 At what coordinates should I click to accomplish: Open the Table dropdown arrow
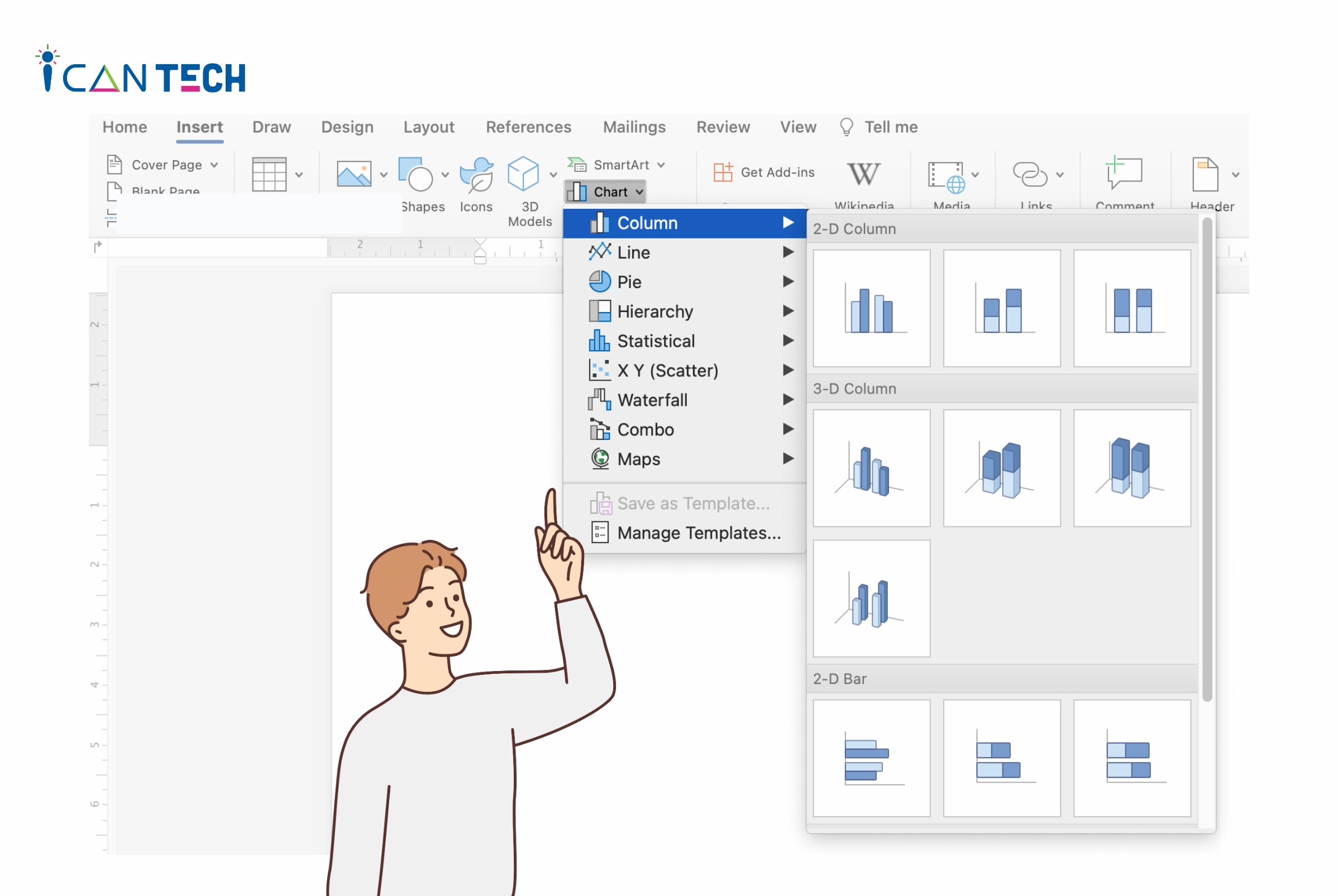pyautogui.click(x=299, y=175)
